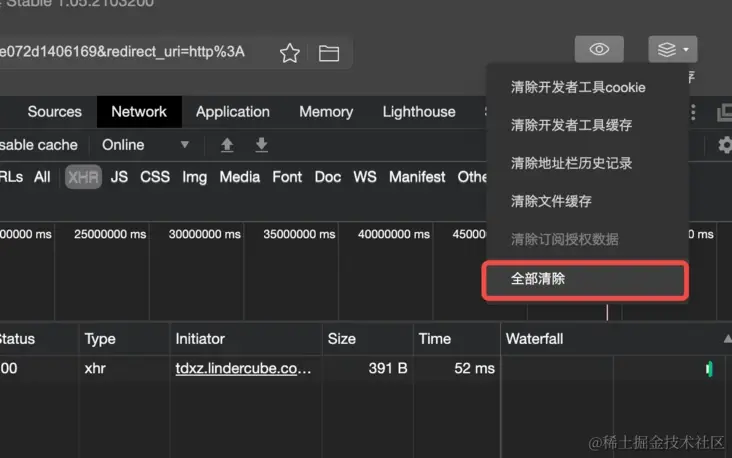Open the folder icon beside address bar

[329, 53]
